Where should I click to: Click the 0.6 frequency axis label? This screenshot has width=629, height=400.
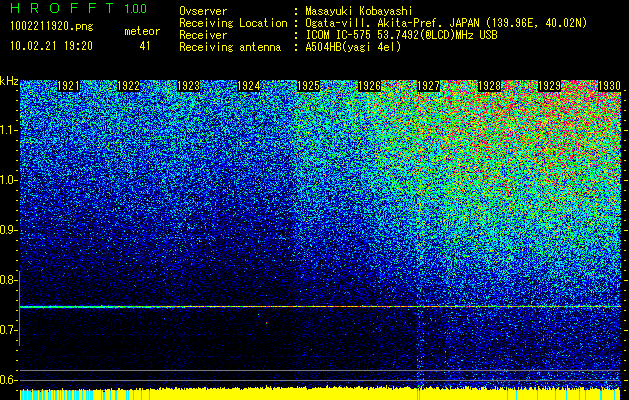pyautogui.click(x=9, y=380)
